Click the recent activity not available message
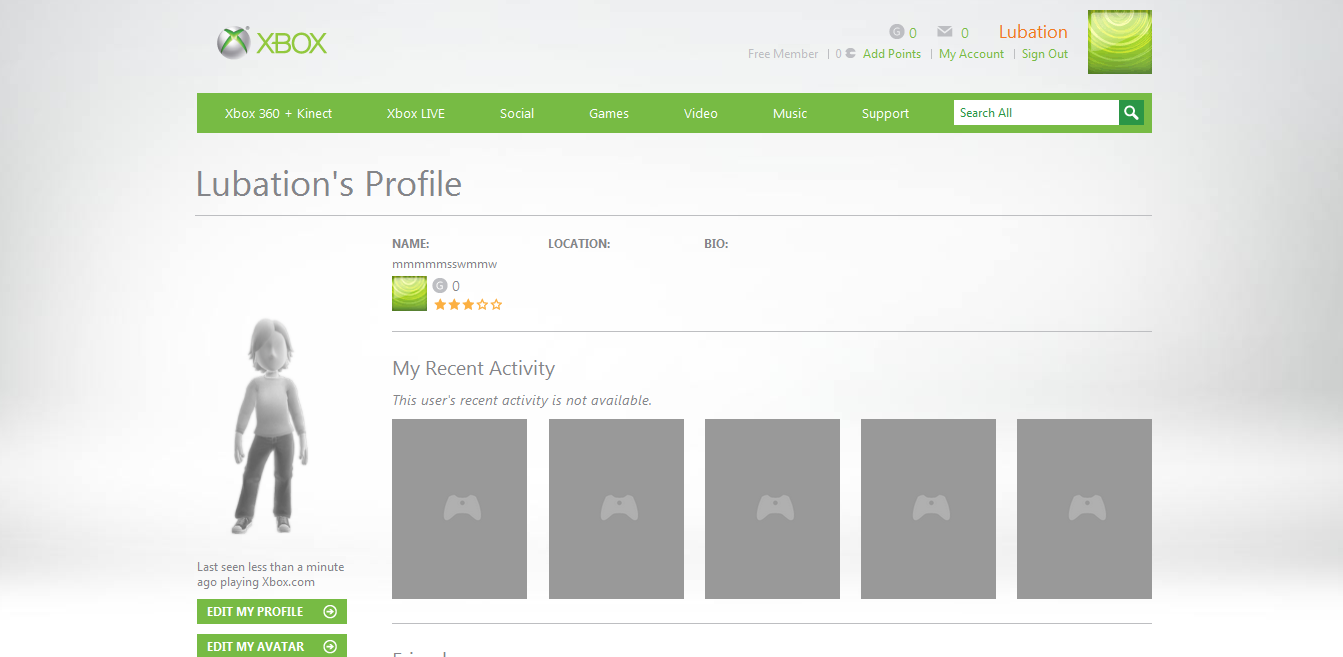Screen dimensions: 1343x657 (522, 400)
